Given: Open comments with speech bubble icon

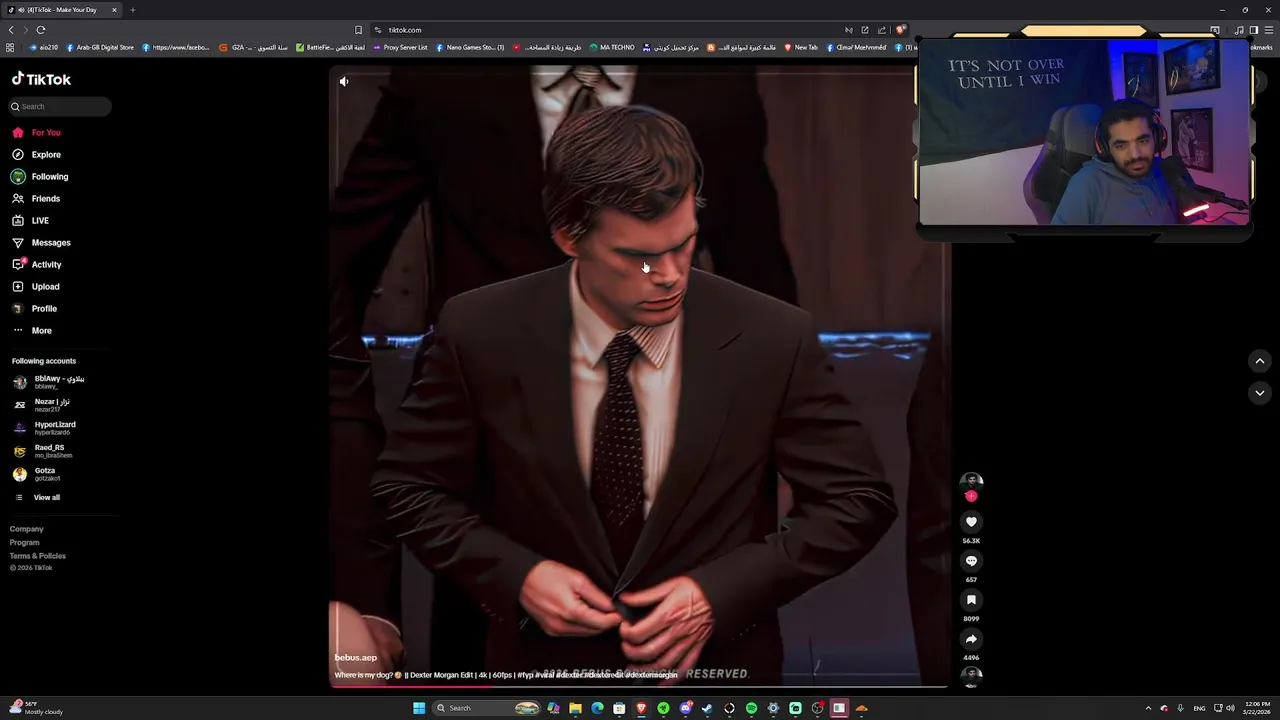Looking at the screenshot, I should pyautogui.click(x=971, y=561).
